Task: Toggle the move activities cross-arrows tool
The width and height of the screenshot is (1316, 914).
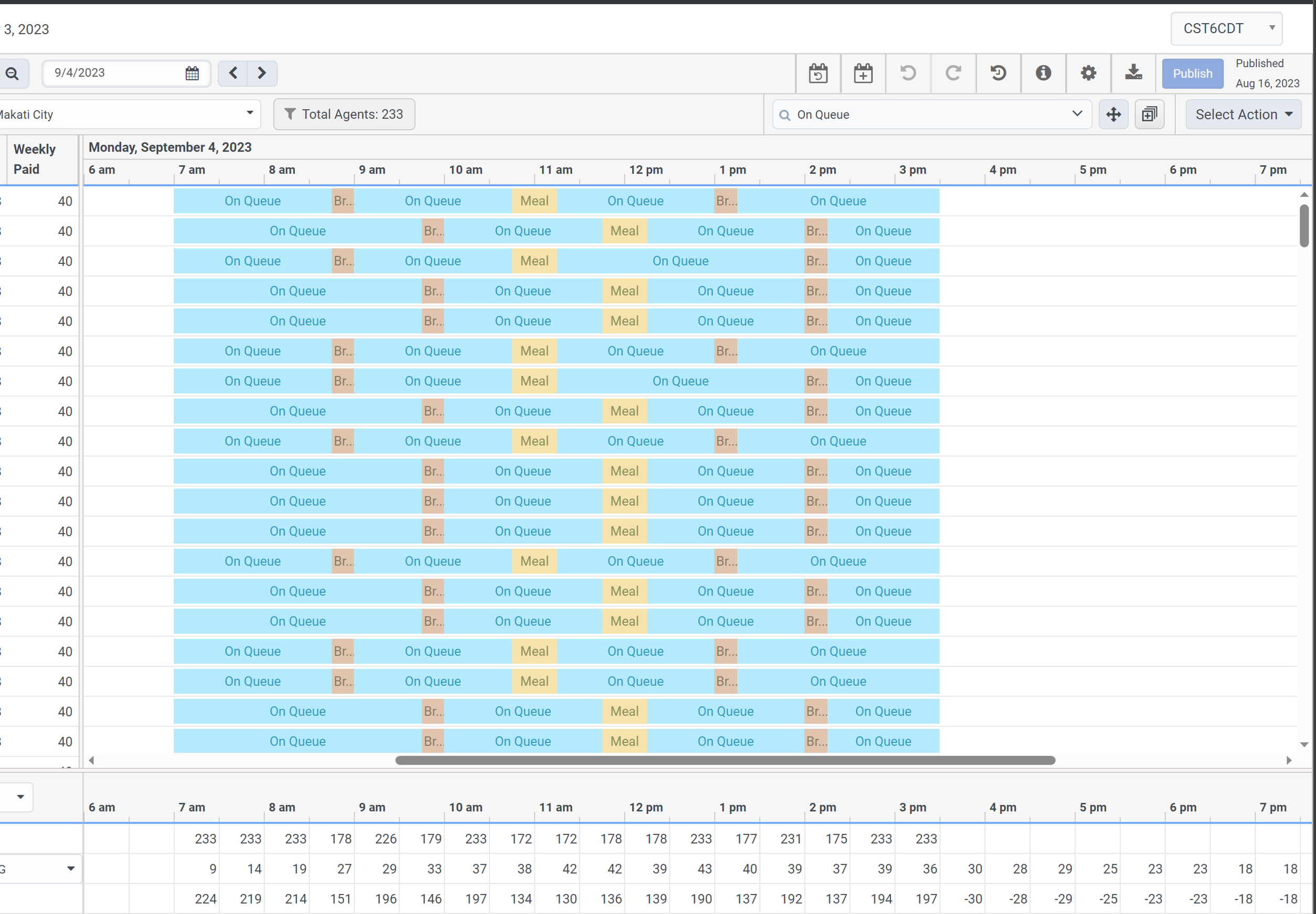Action: click(1113, 114)
